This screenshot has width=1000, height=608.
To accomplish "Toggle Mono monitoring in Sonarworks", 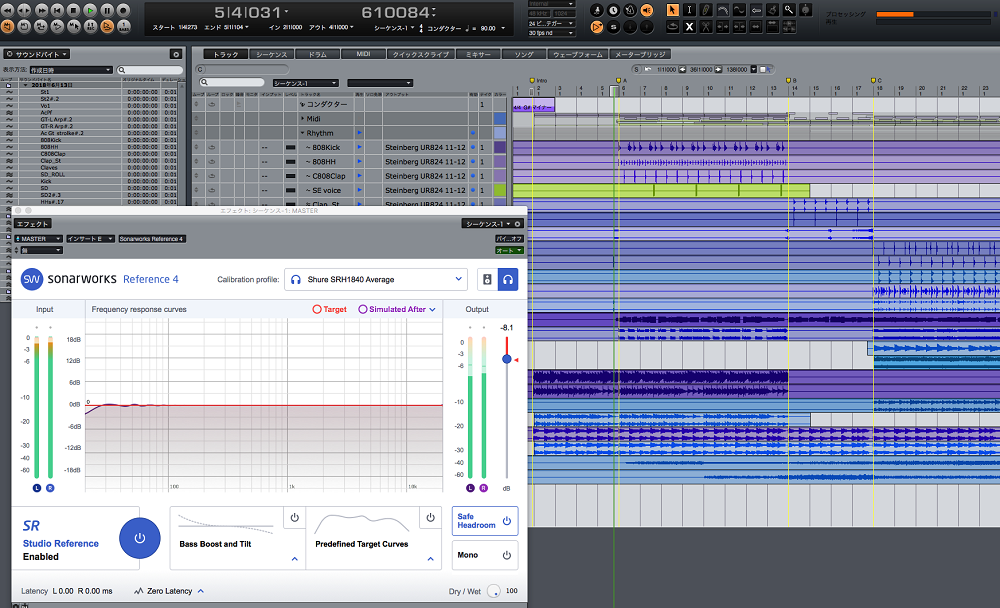I will 485,555.
